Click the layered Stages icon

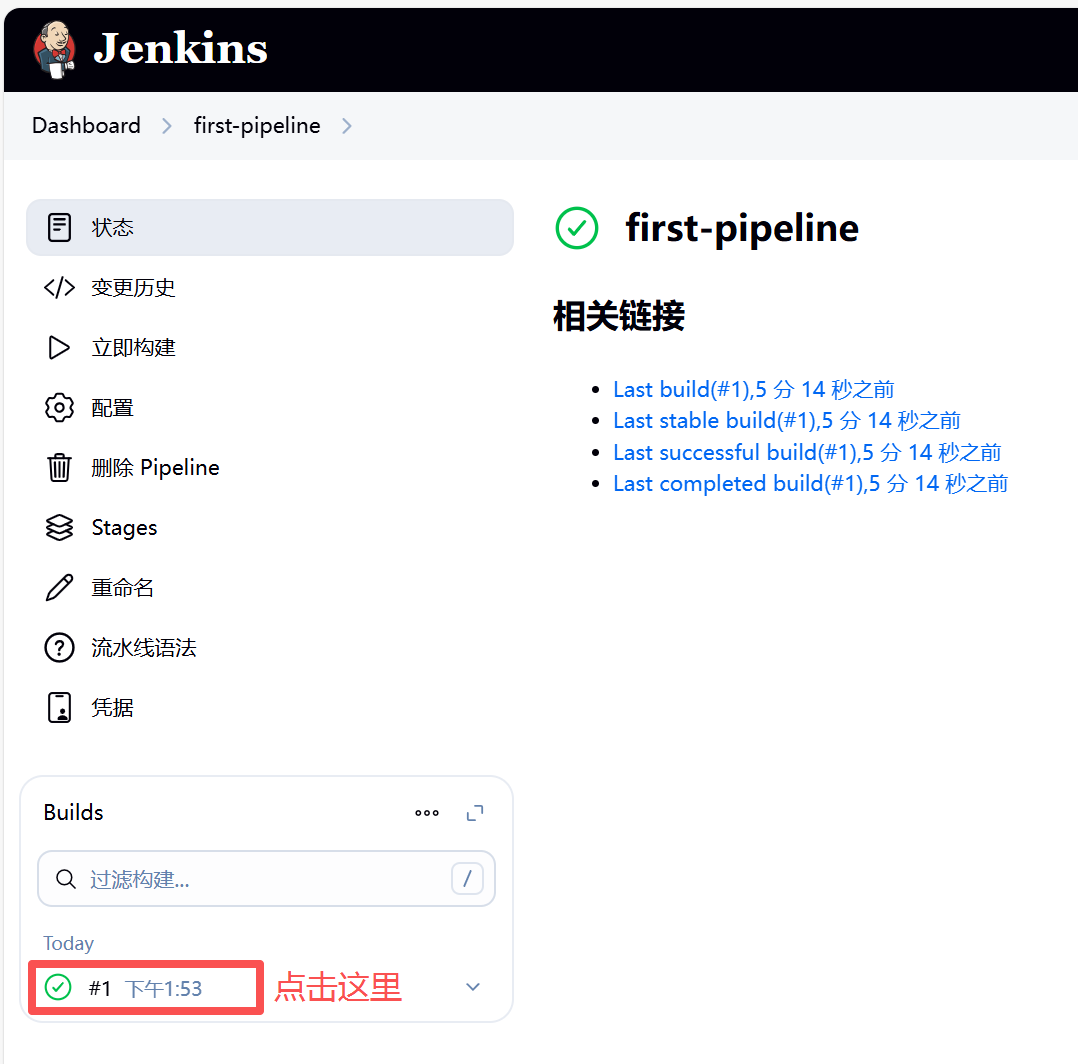tap(59, 528)
